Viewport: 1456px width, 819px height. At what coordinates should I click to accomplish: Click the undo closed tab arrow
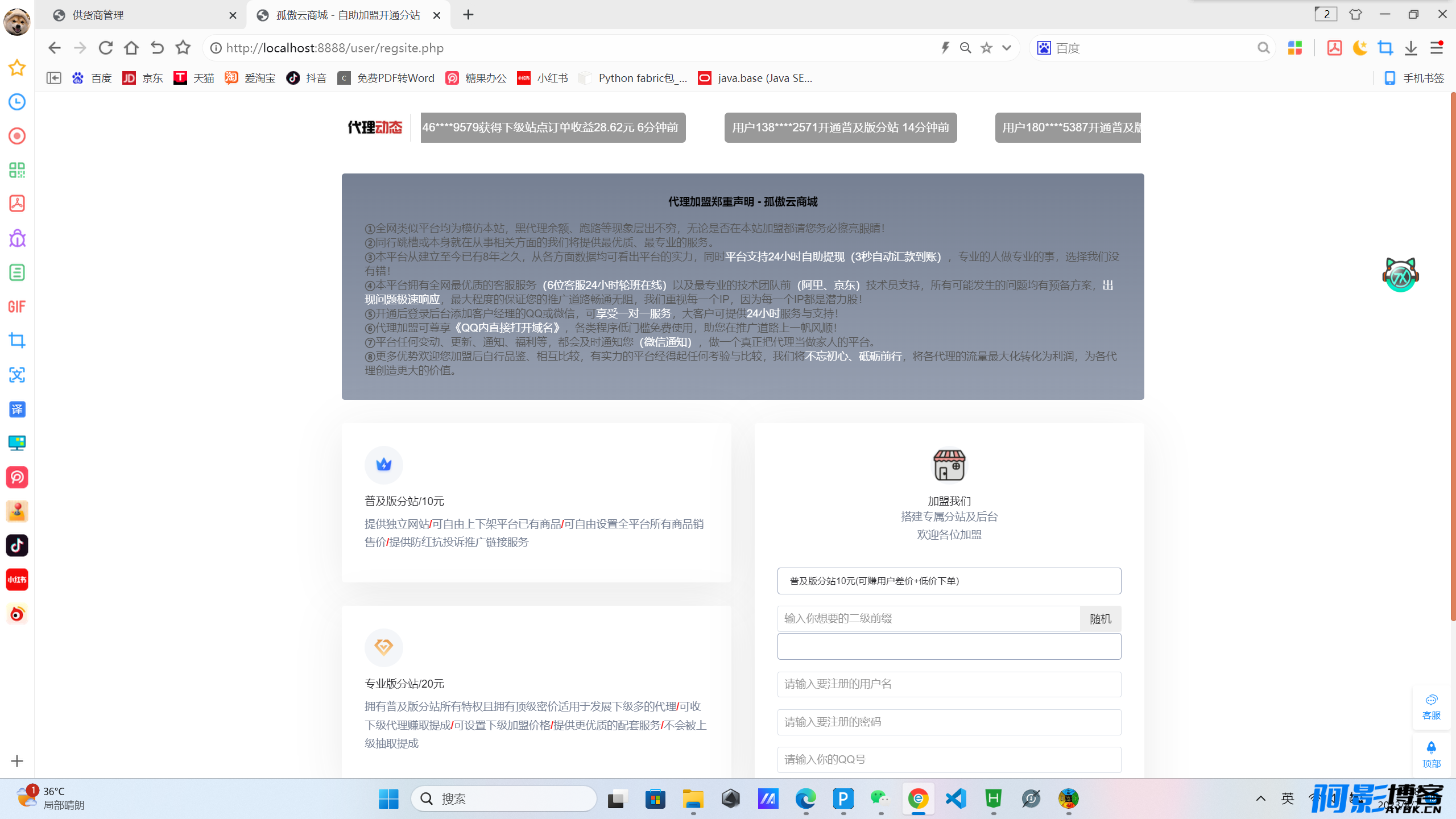(x=157, y=48)
